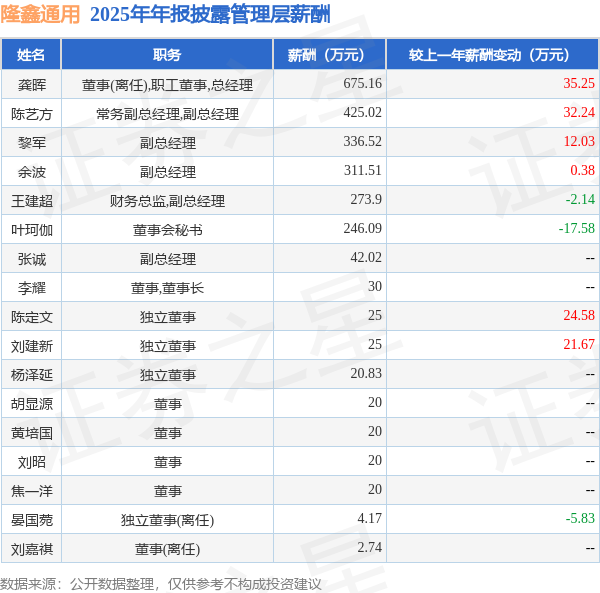Image resolution: width=600 pixels, height=593 pixels.
Task: Click the red change value 35.25
Action: click(x=579, y=83)
